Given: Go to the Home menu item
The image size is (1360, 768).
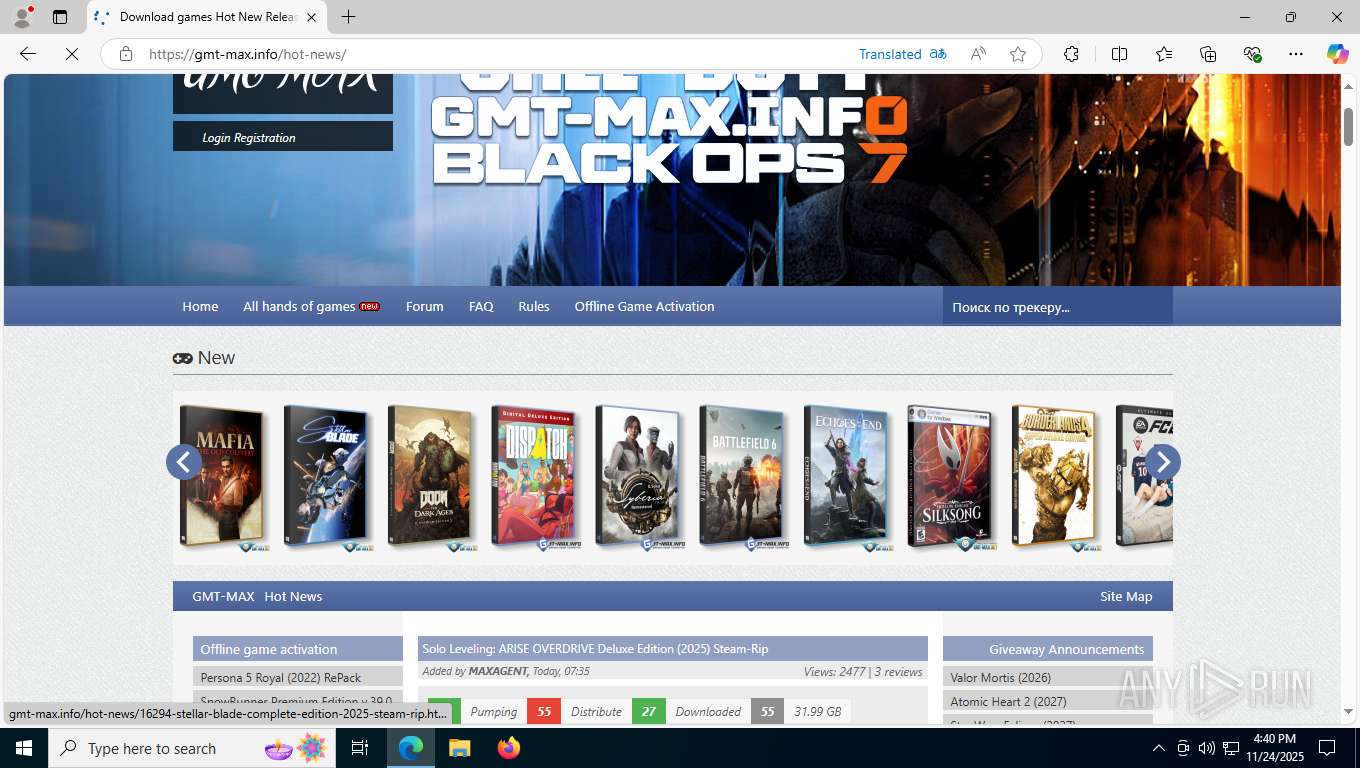Looking at the screenshot, I should point(200,306).
